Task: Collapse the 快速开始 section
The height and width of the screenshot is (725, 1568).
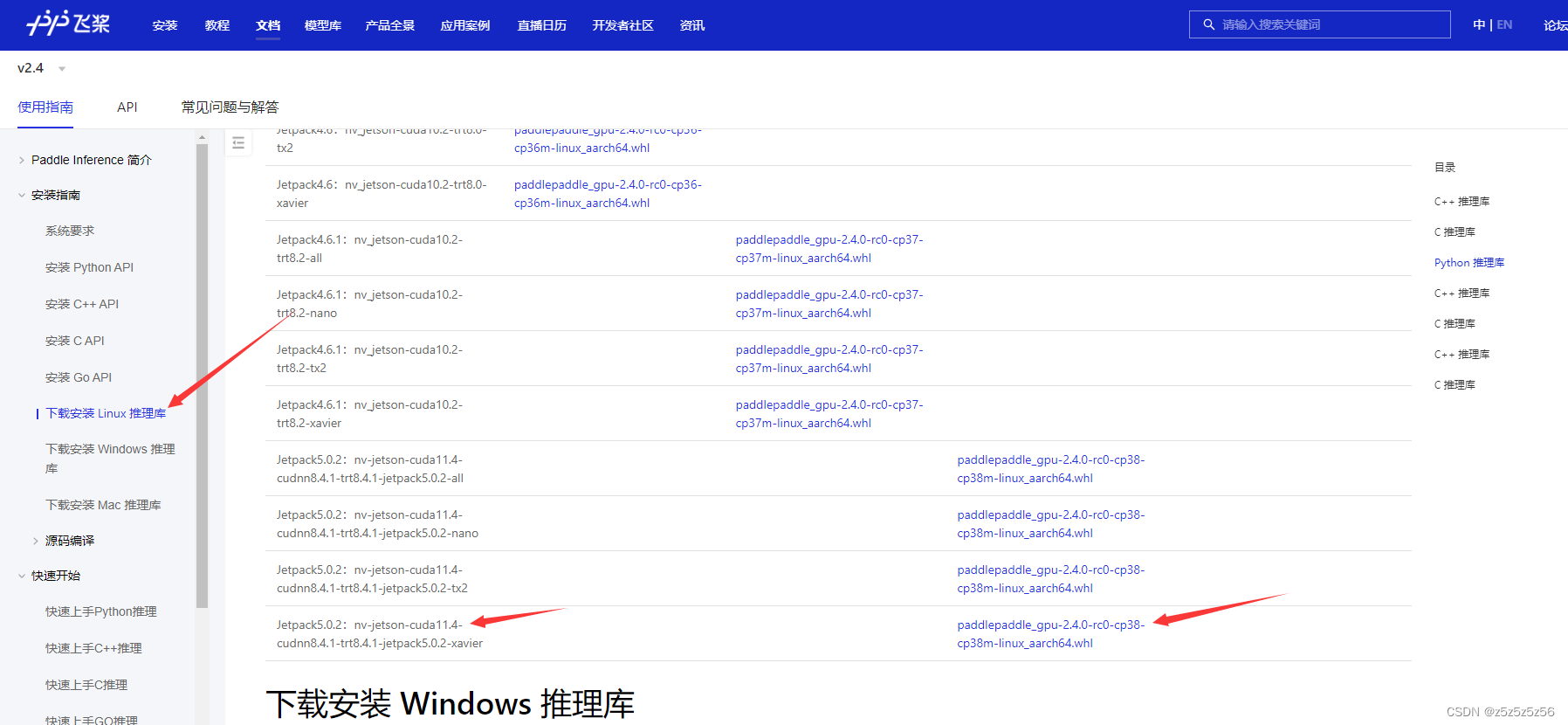Action: tap(49, 576)
